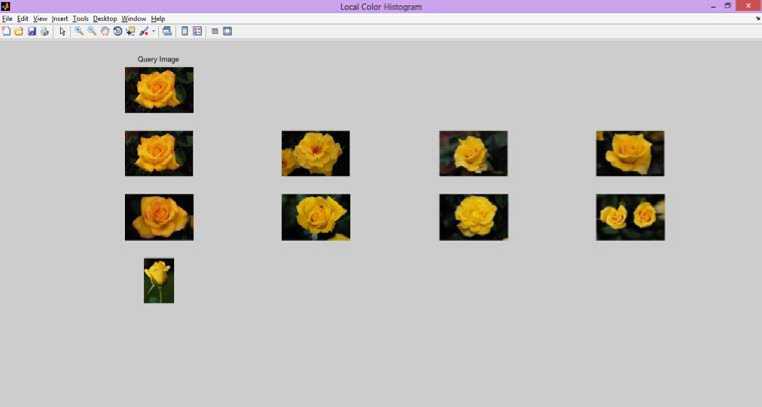
Task: Enable the Pan hand tool
Action: tap(105, 31)
